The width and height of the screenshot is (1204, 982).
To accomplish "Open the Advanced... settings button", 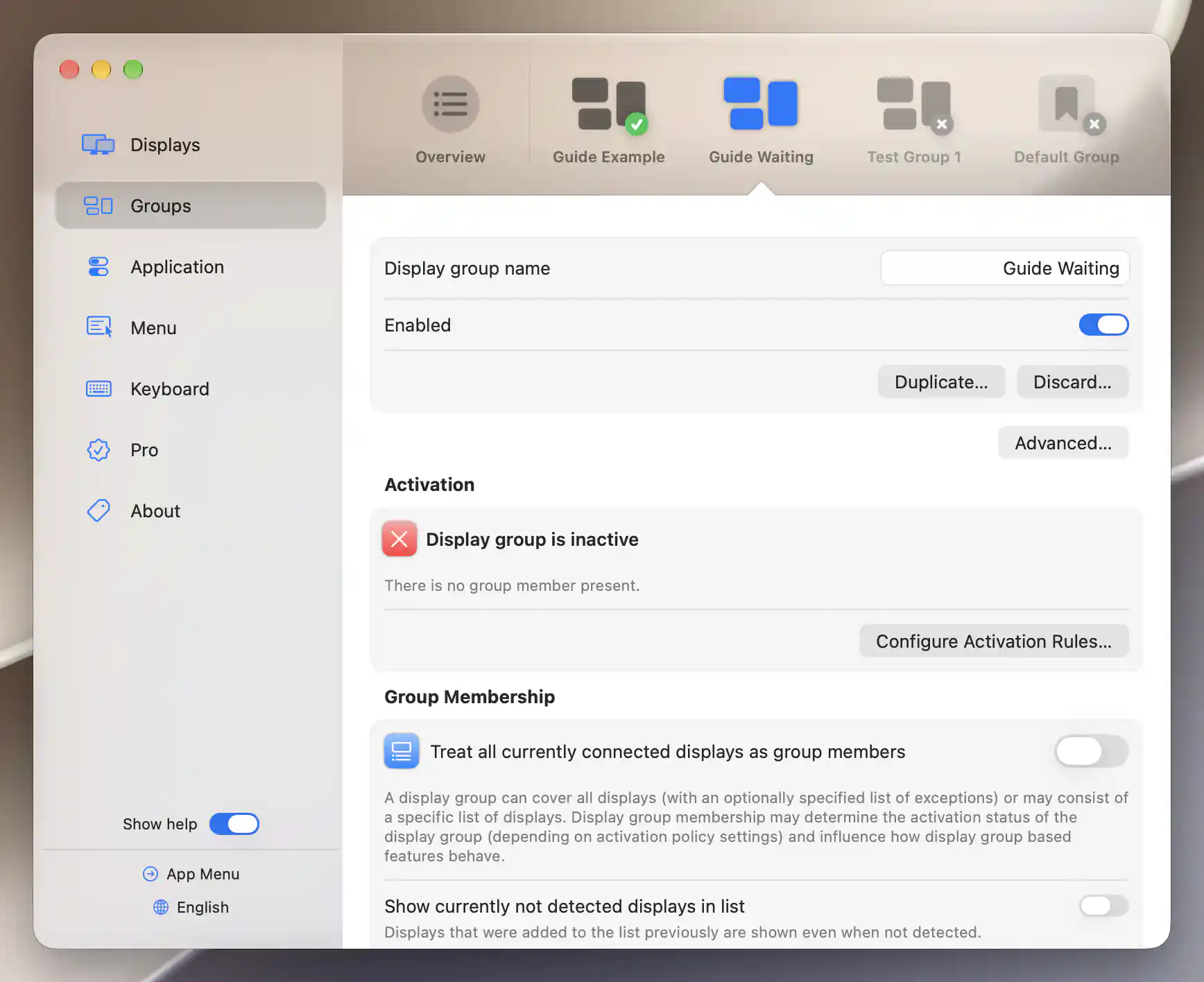I will pos(1063,443).
